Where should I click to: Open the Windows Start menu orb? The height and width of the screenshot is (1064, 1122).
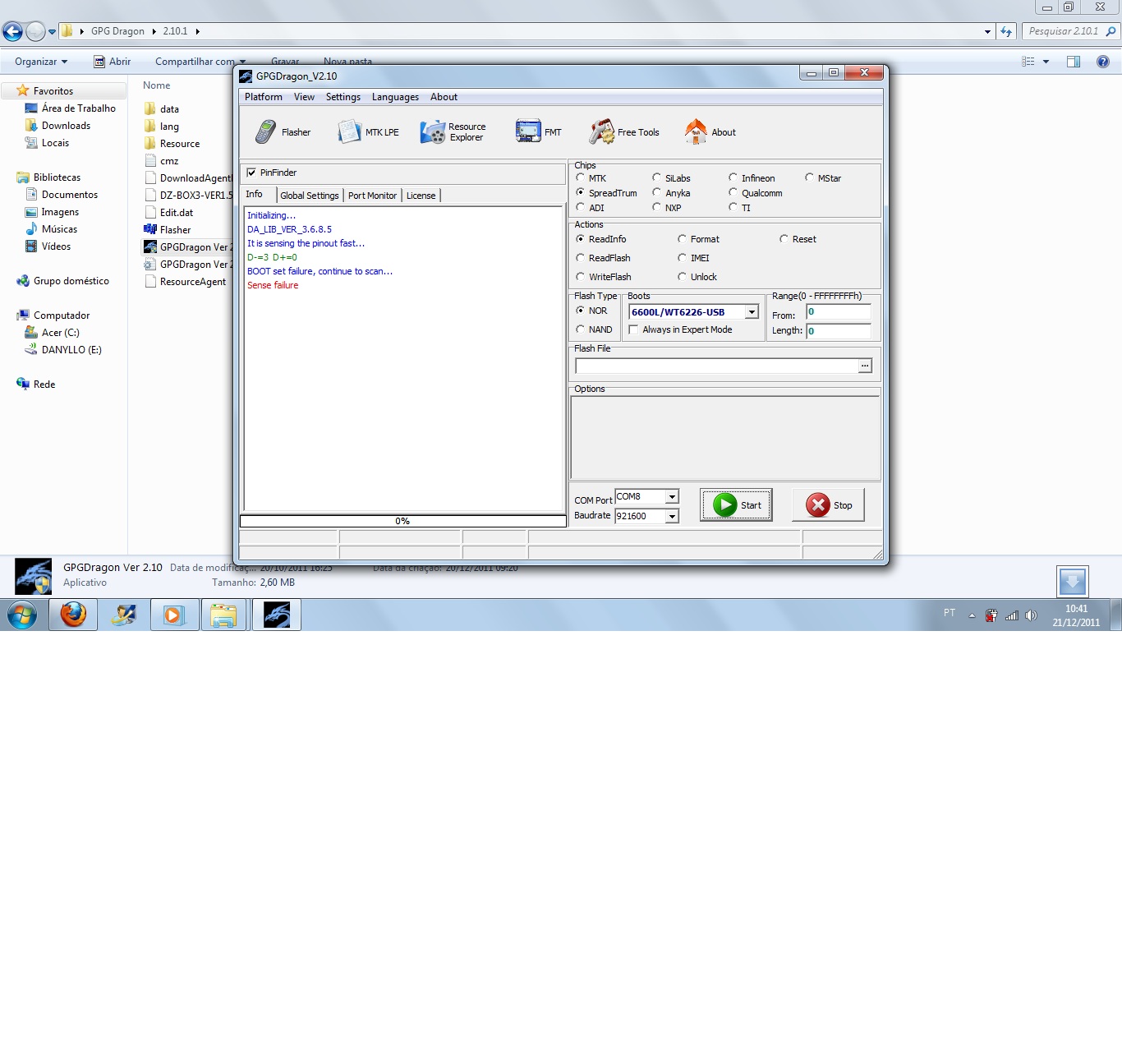[22, 615]
